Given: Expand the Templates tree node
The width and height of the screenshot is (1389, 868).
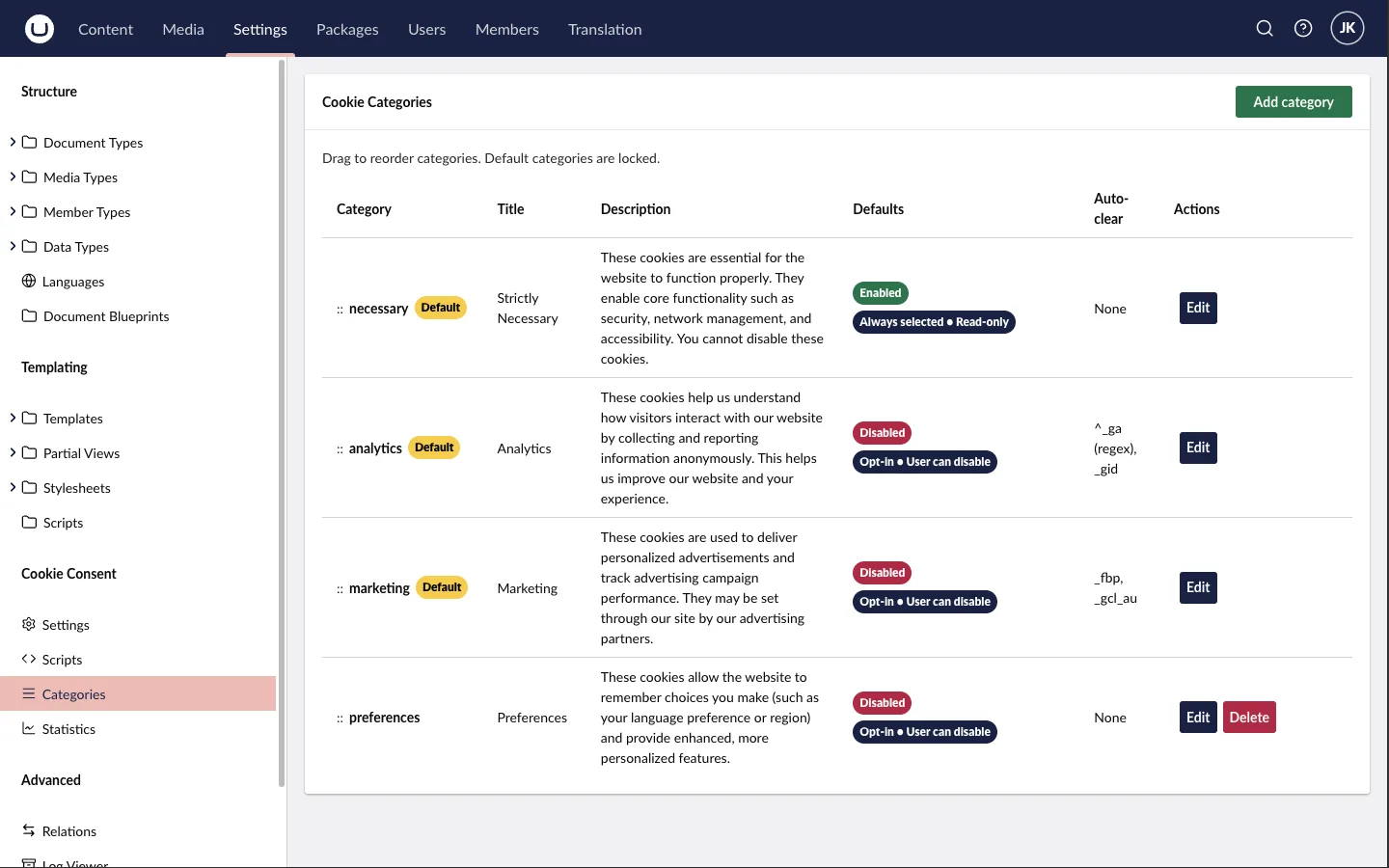Looking at the screenshot, I should [13, 419].
